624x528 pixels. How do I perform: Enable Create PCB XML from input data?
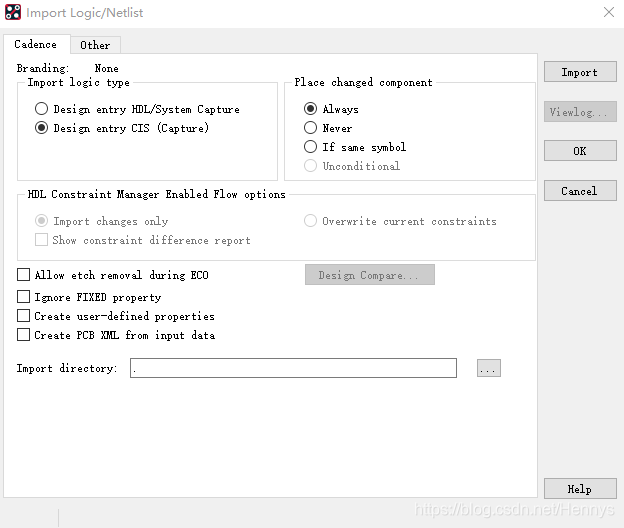[24, 335]
